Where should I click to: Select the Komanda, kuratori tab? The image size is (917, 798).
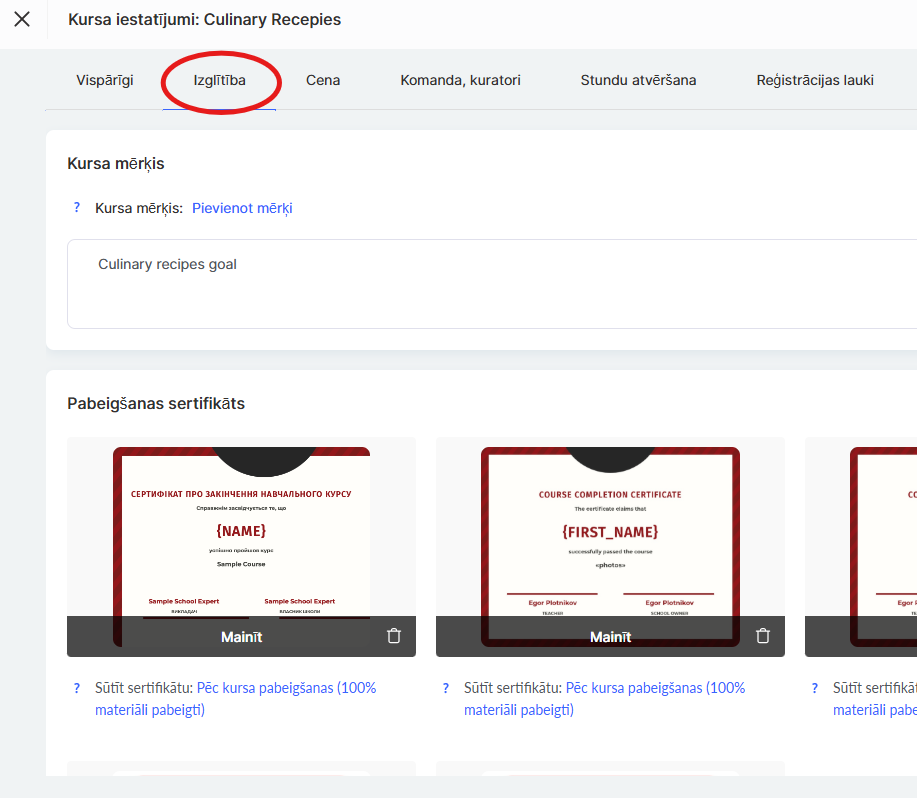point(460,80)
